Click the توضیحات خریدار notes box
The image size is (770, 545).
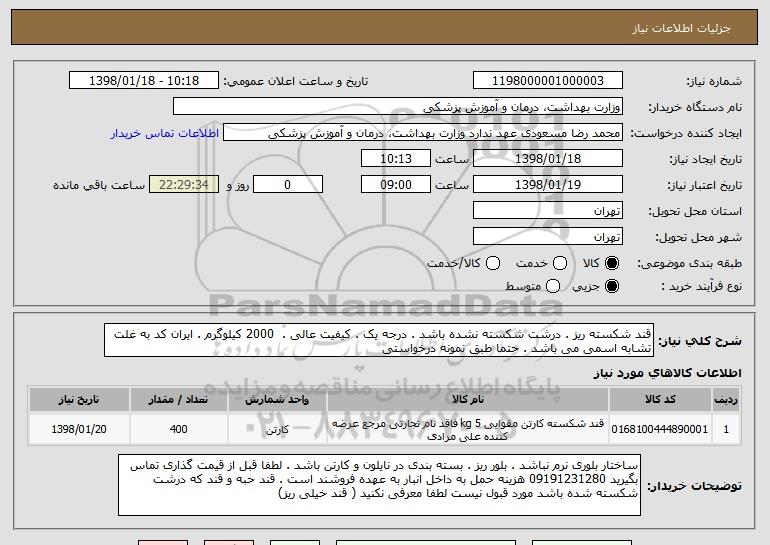click(x=379, y=485)
